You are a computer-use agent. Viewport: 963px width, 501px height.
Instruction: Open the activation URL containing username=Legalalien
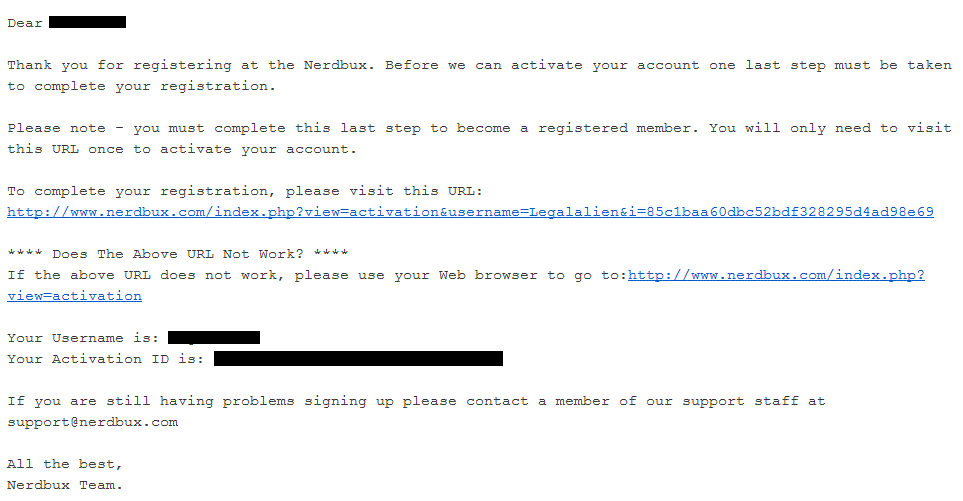click(x=470, y=212)
